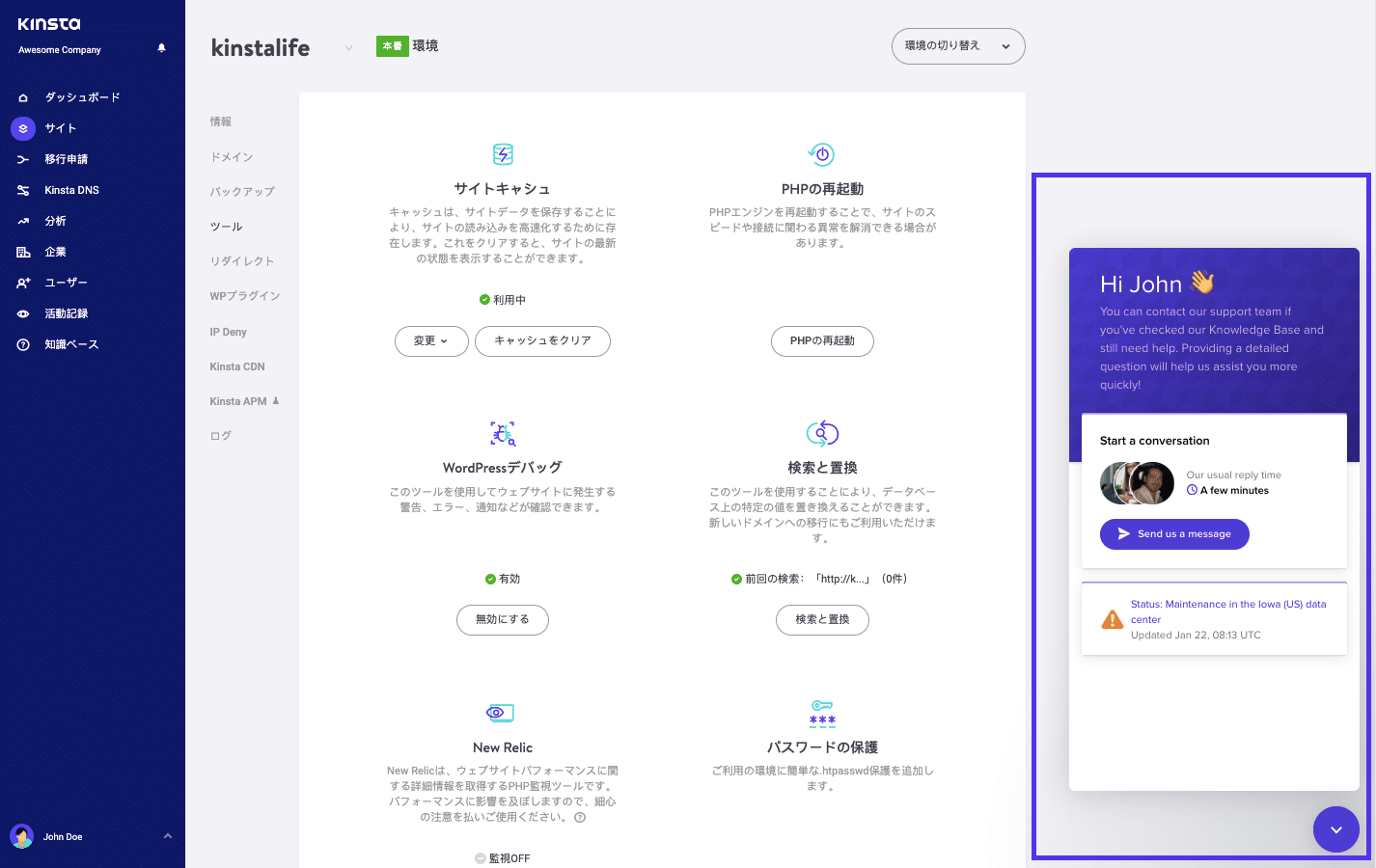Collapse the chat widget with the chevron button
1376x868 pixels.
click(x=1335, y=828)
